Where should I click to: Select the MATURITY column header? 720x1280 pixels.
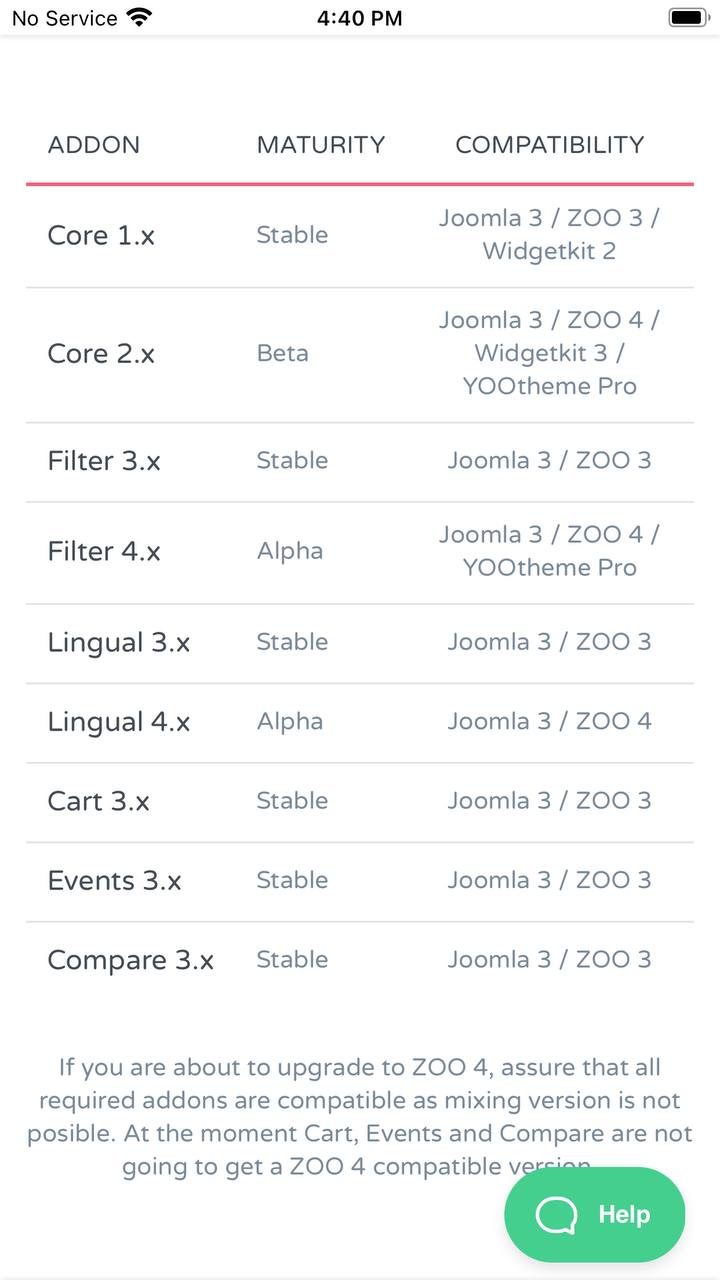(x=320, y=145)
